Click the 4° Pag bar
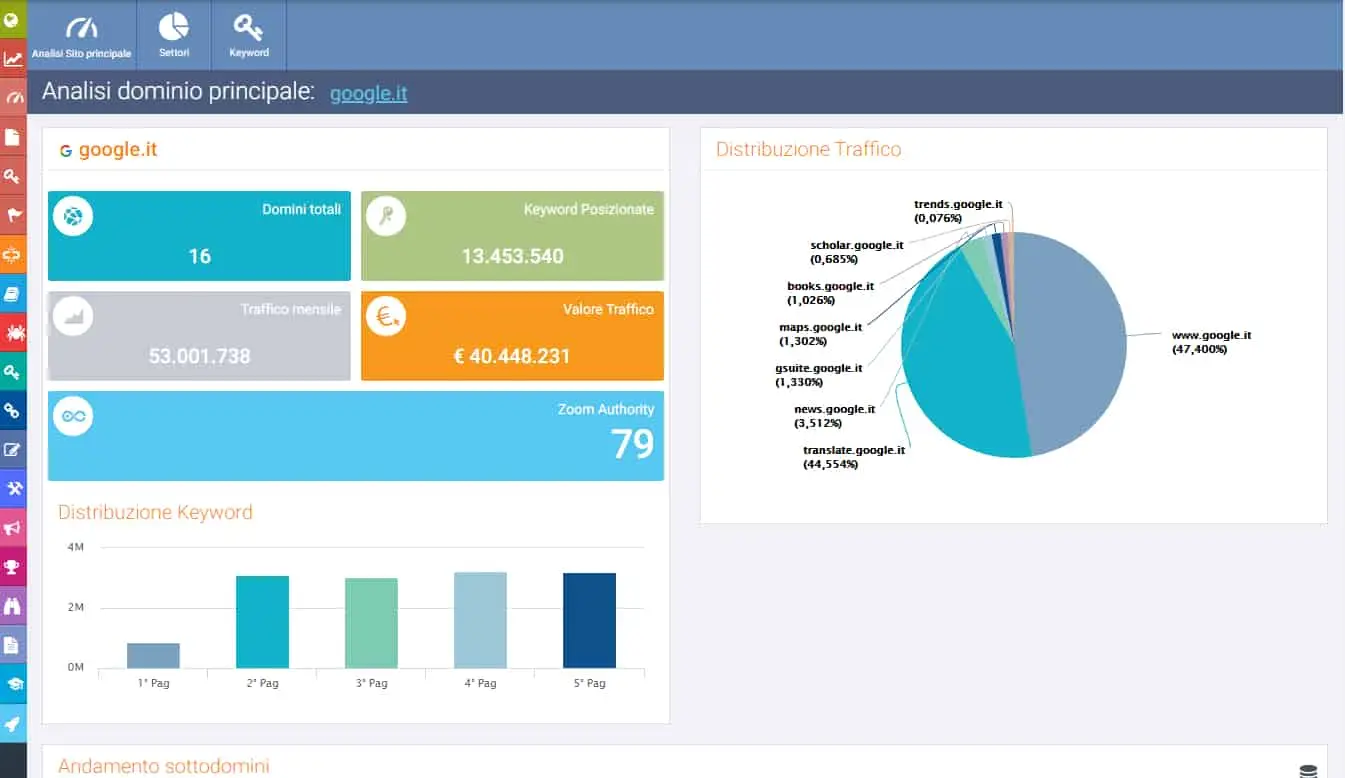Screen dimensions: 1345x778 480,620
